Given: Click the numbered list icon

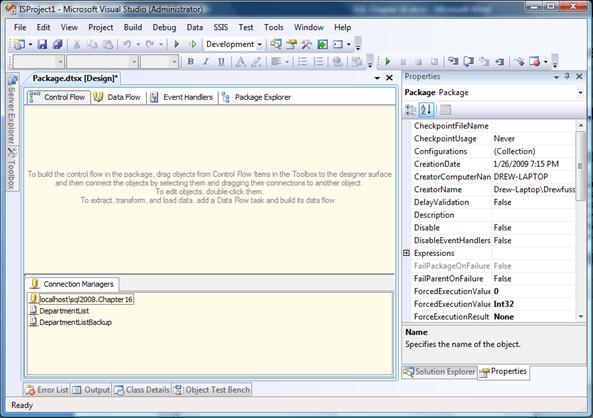Looking at the screenshot, I should click(x=319, y=61).
